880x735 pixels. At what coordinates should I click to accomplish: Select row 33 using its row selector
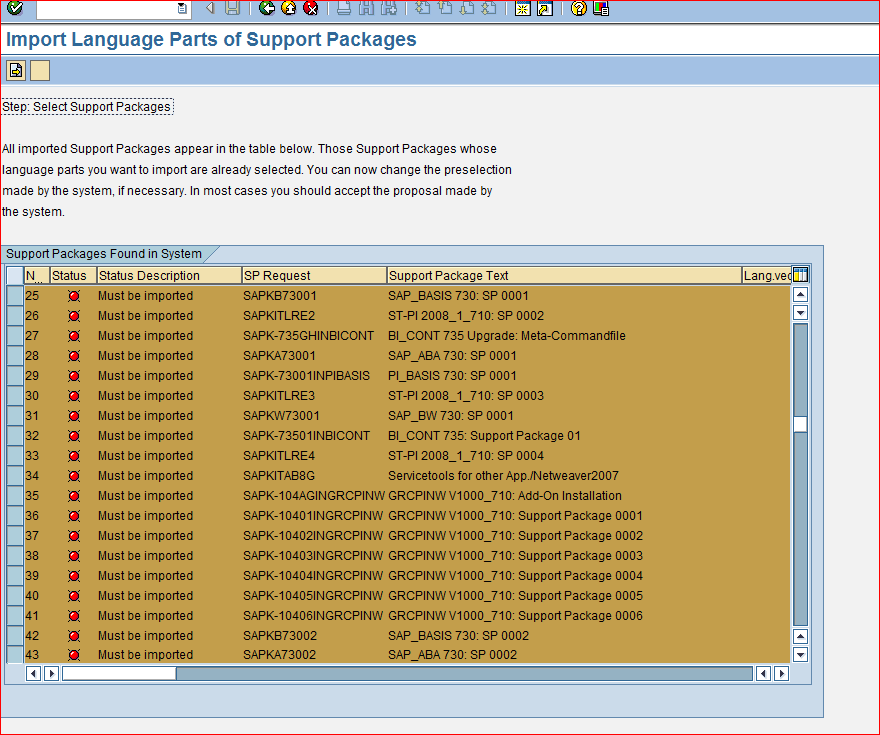point(15,456)
